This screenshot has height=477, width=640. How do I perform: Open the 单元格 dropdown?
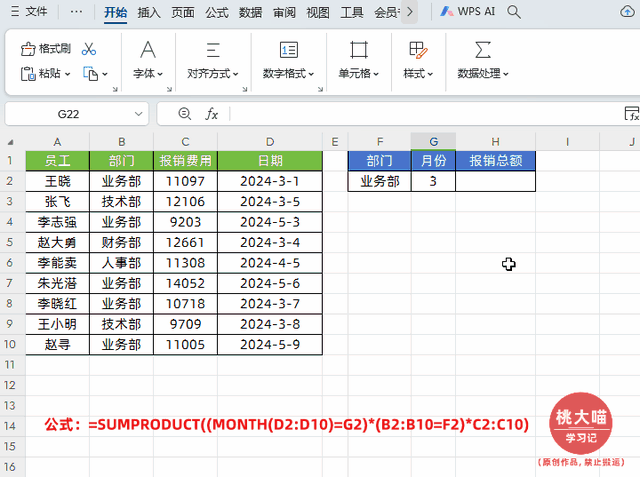click(359, 74)
